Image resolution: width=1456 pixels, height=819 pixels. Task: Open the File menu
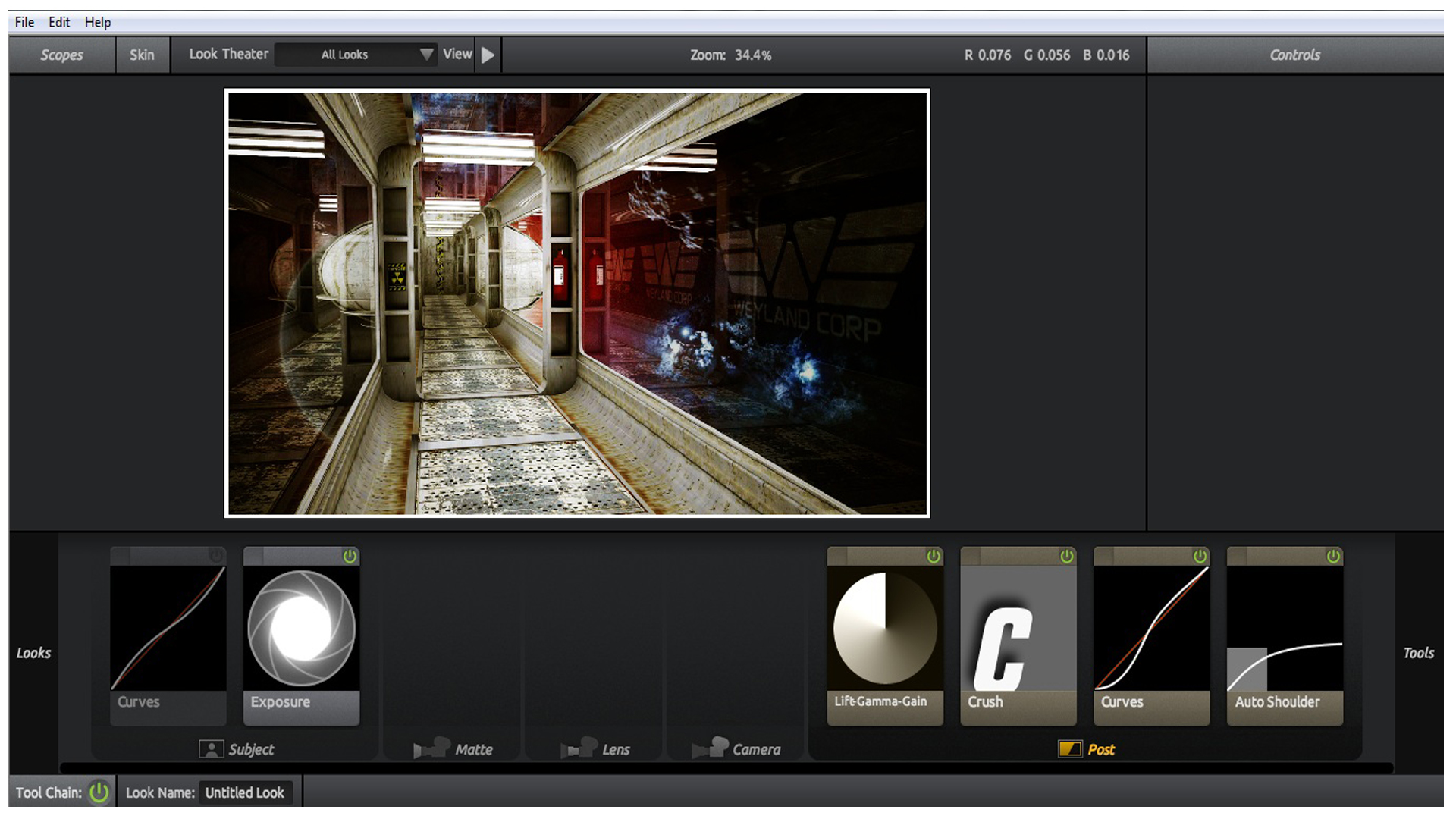coord(24,22)
